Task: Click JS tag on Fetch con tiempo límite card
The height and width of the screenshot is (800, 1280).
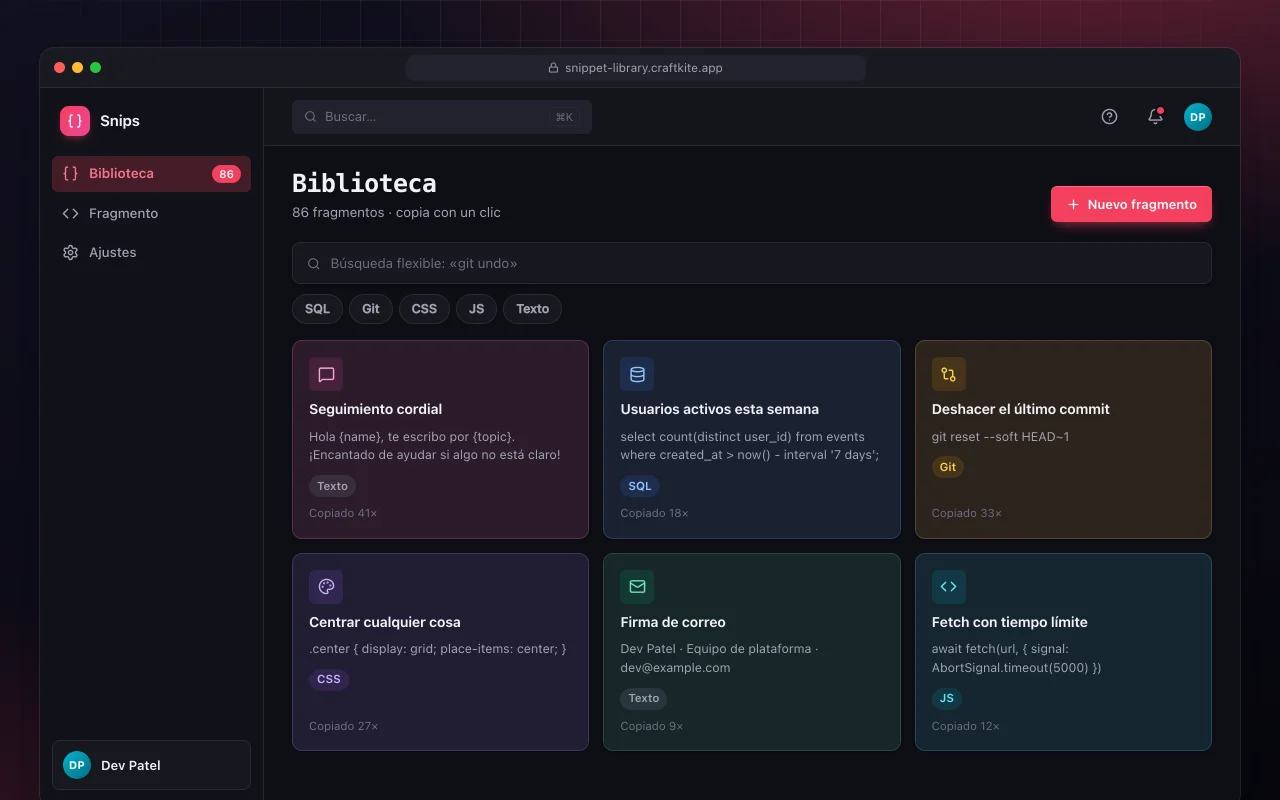Action: coord(946,698)
